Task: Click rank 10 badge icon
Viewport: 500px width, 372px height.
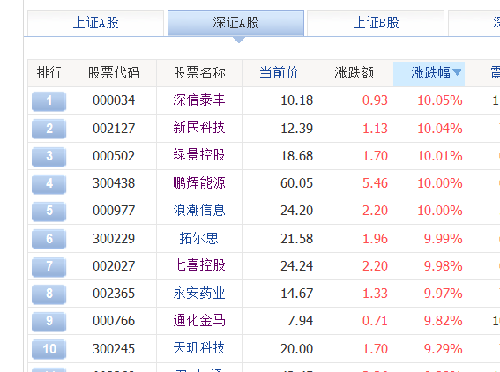Action: [49, 350]
